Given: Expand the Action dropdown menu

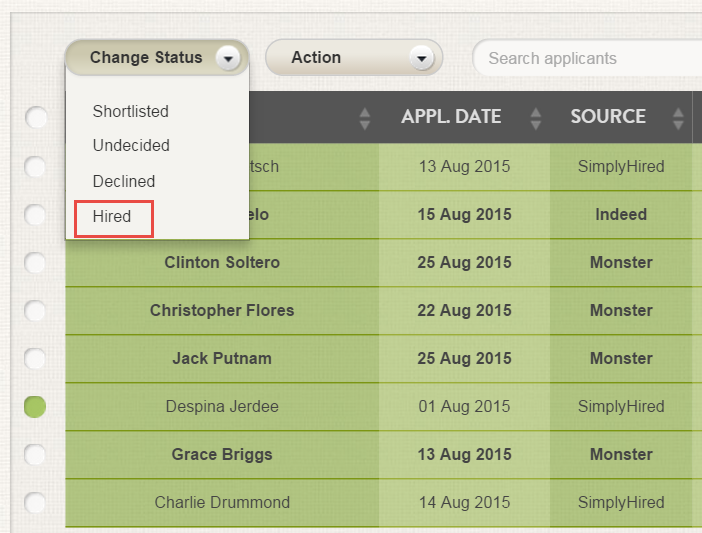Looking at the screenshot, I should tap(419, 59).
